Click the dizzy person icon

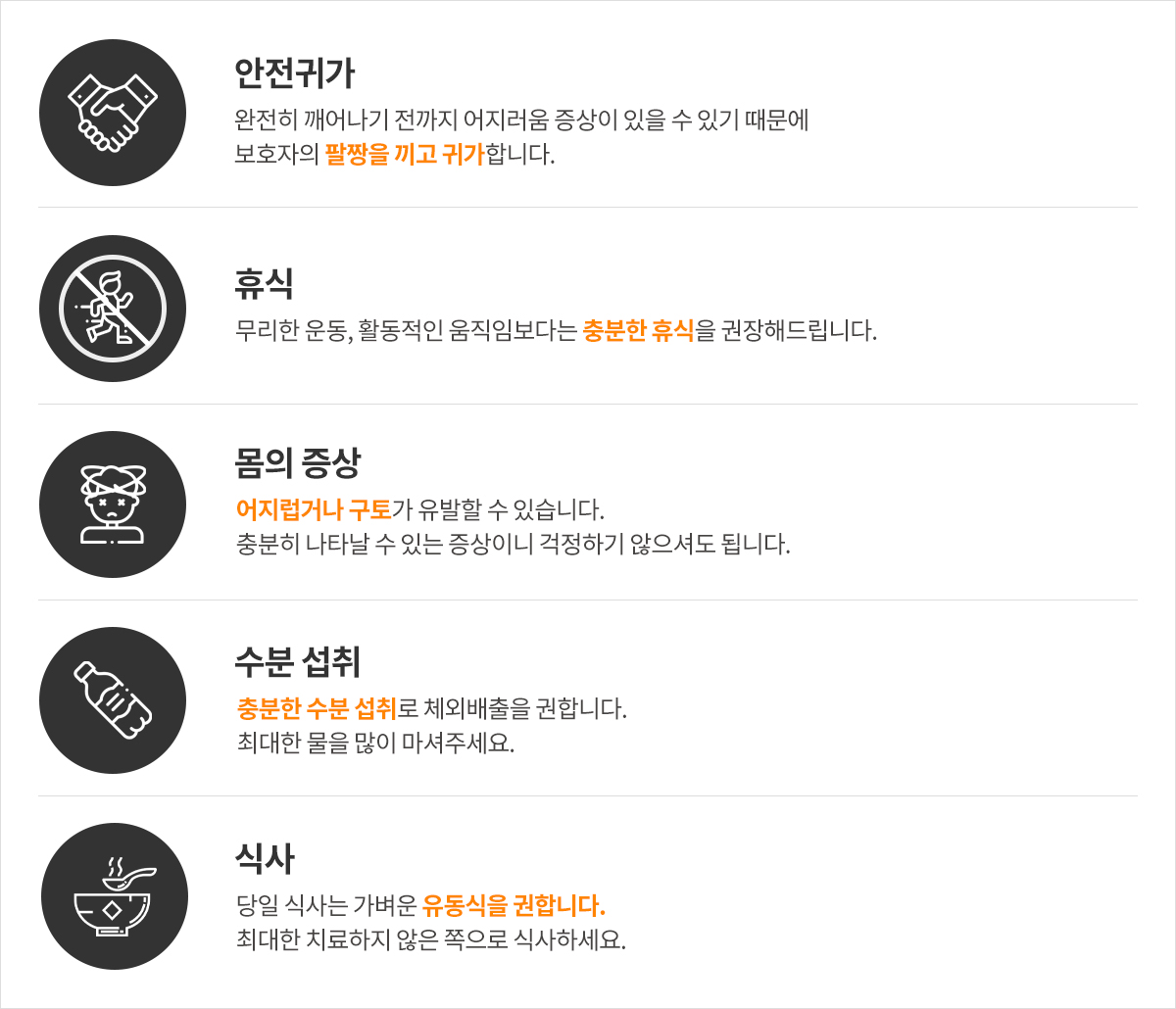click(x=113, y=504)
